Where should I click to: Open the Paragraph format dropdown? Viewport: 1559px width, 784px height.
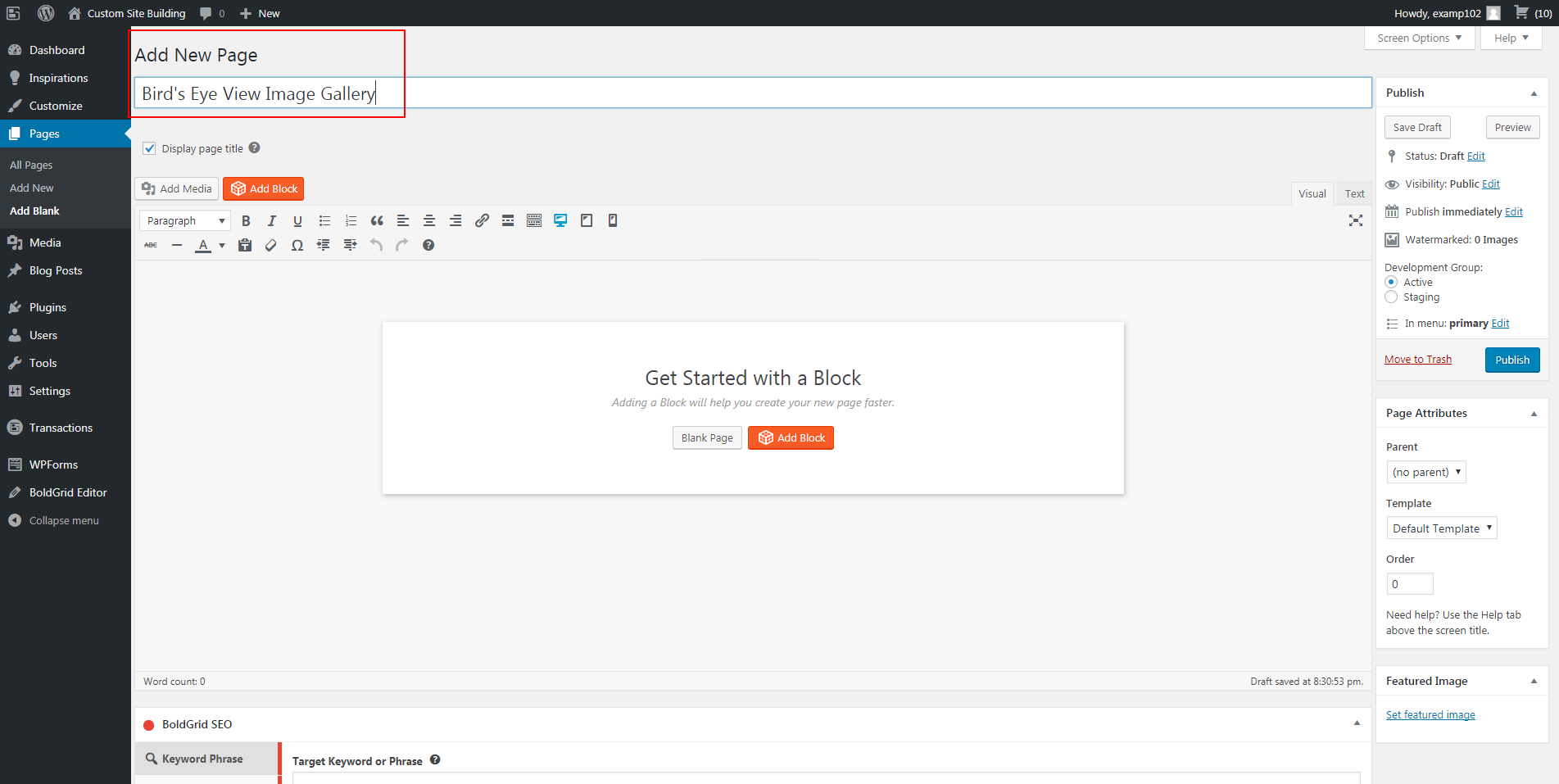[185, 220]
